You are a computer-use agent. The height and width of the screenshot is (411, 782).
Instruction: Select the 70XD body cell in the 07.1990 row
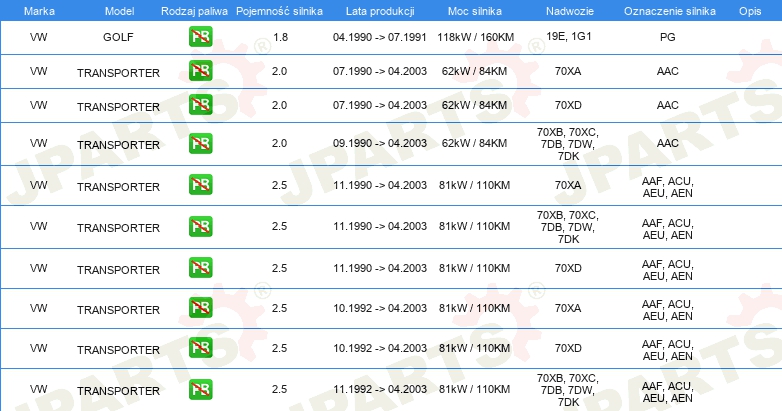[x=568, y=105]
